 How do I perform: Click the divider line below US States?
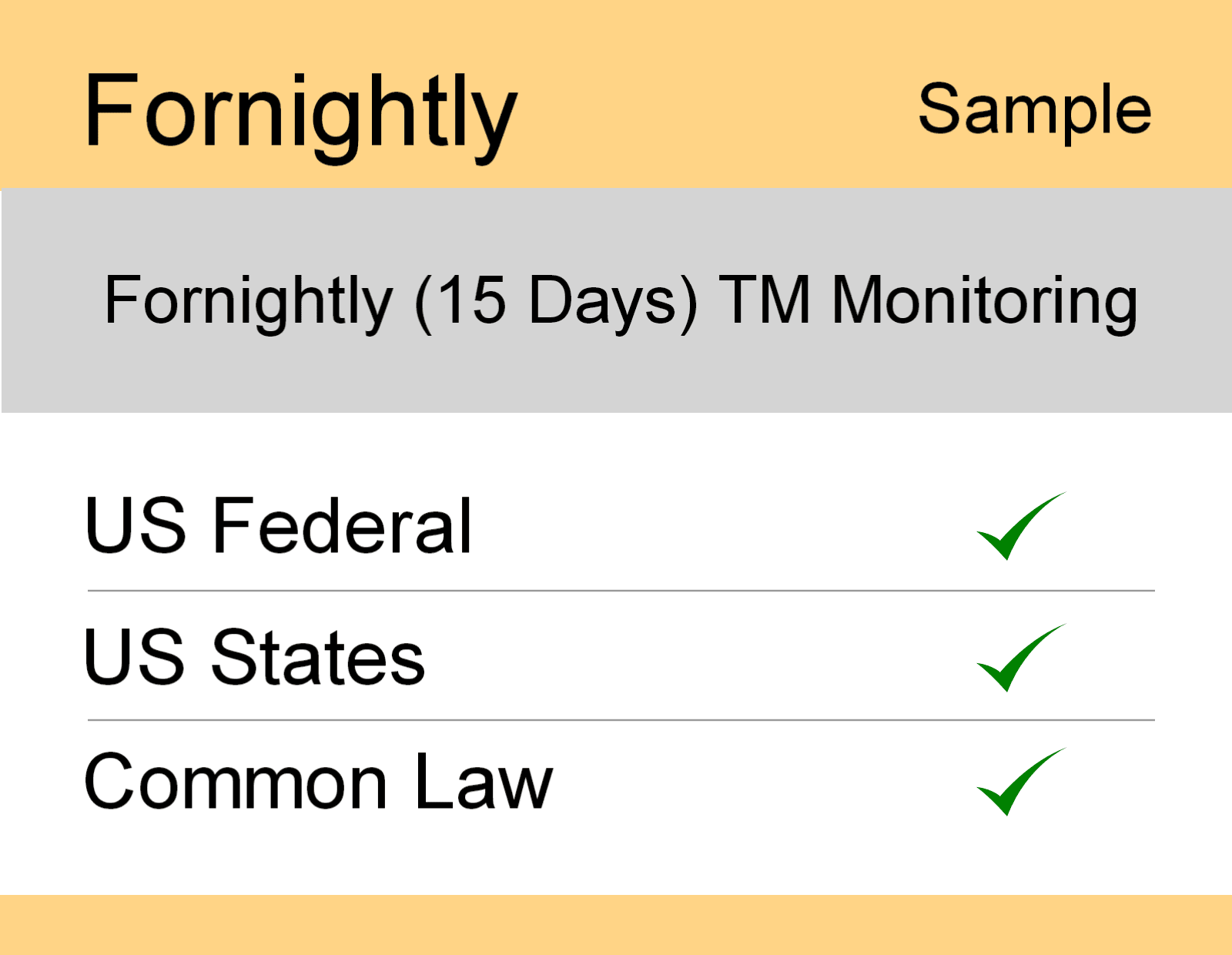pyautogui.click(x=621, y=720)
